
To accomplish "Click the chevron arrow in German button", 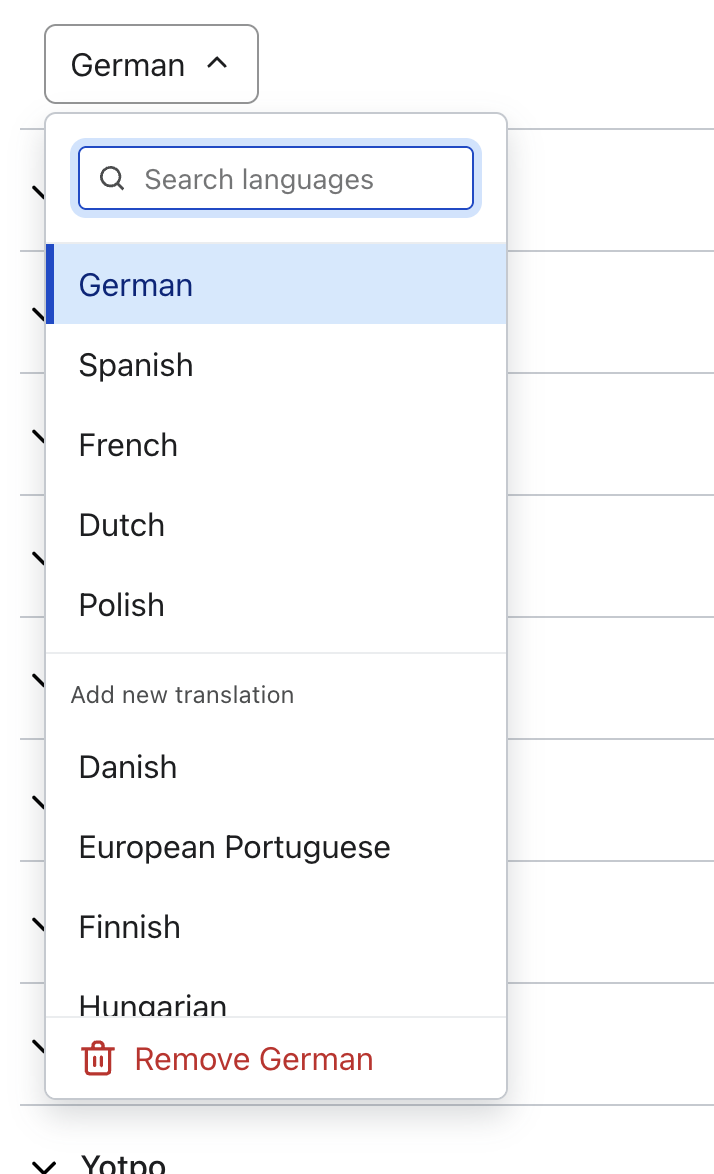I will tap(217, 63).
